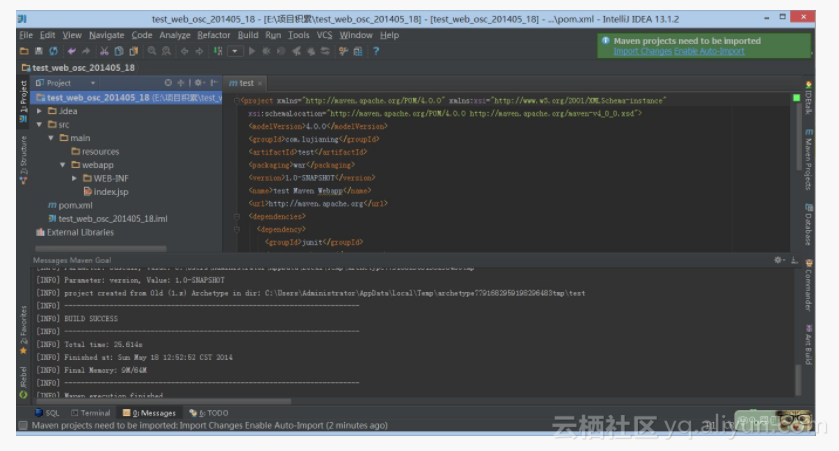Click the Paste toolbar icon
This screenshot has height=451, width=839.
pyautogui.click(x=134, y=51)
